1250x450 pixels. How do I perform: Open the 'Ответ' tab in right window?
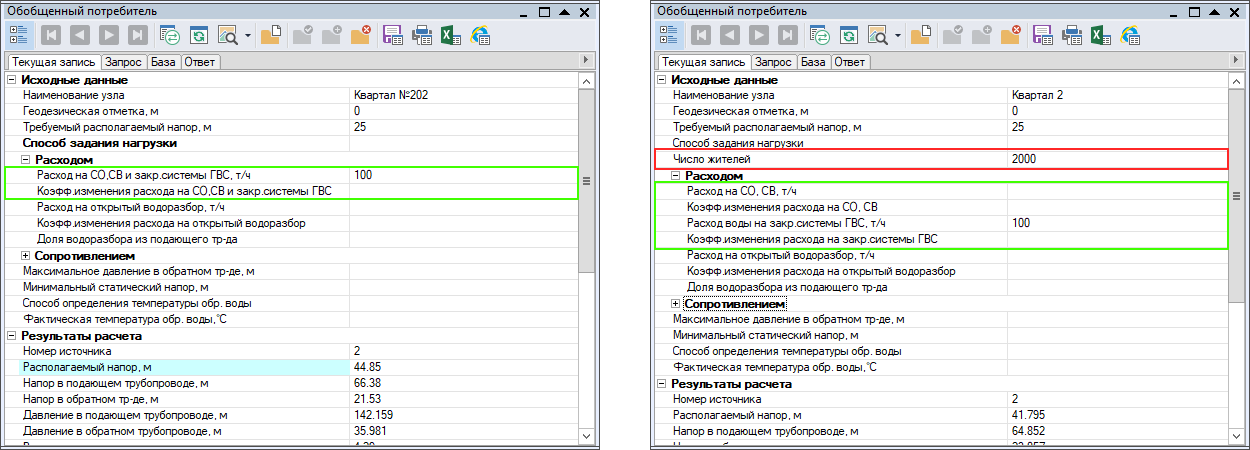tap(849, 62)
